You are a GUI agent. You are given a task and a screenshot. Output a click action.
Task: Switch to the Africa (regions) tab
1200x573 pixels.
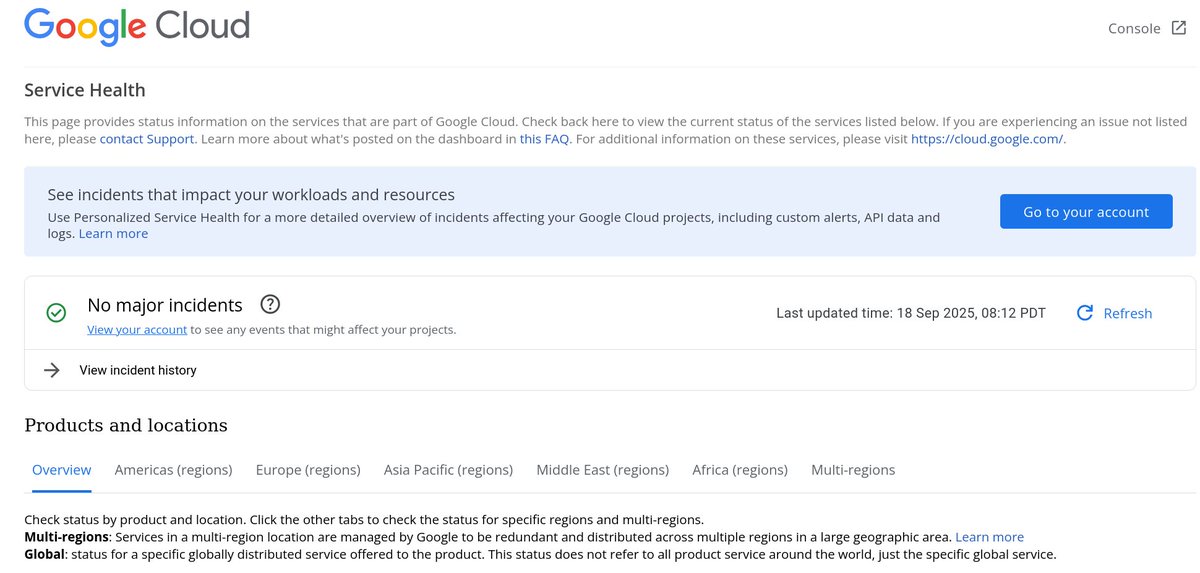click(740, 470)
